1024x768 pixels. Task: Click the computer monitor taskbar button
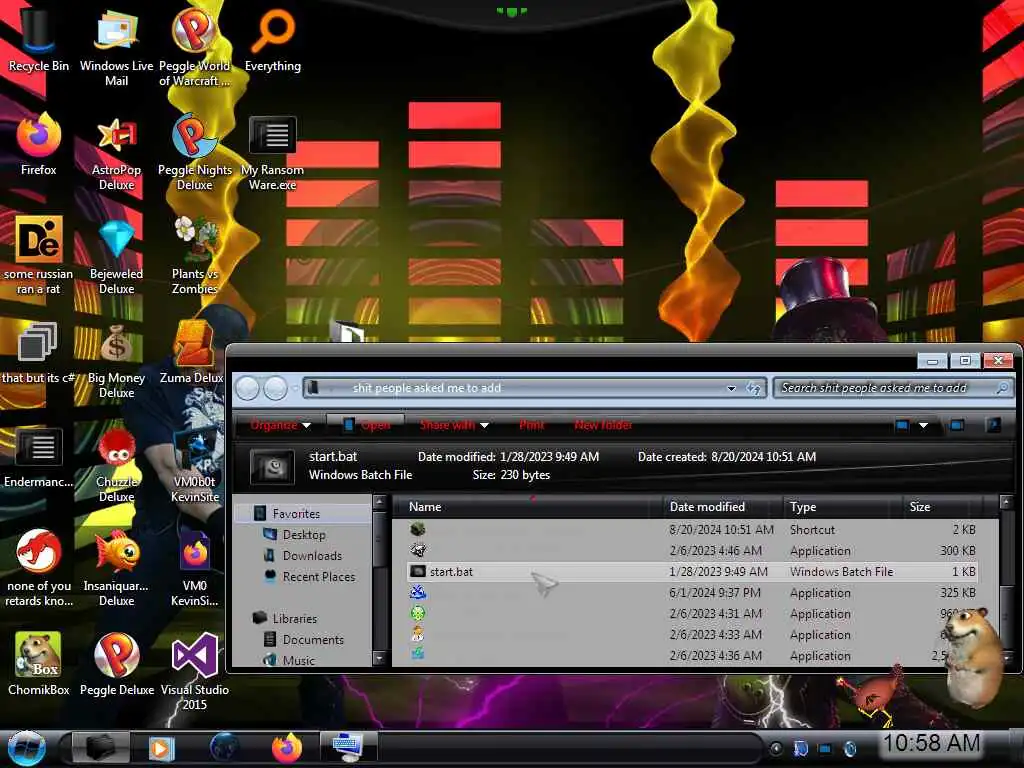point(348,748)
